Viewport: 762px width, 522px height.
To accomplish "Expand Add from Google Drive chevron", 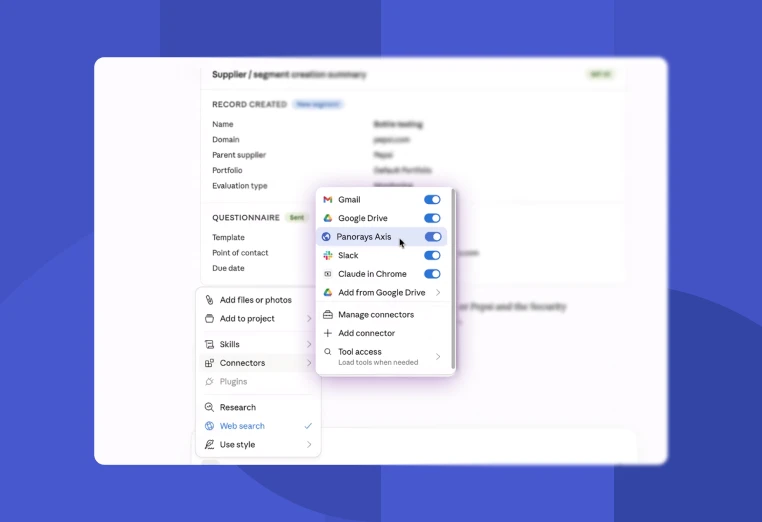I will click(x=438, y=293).
